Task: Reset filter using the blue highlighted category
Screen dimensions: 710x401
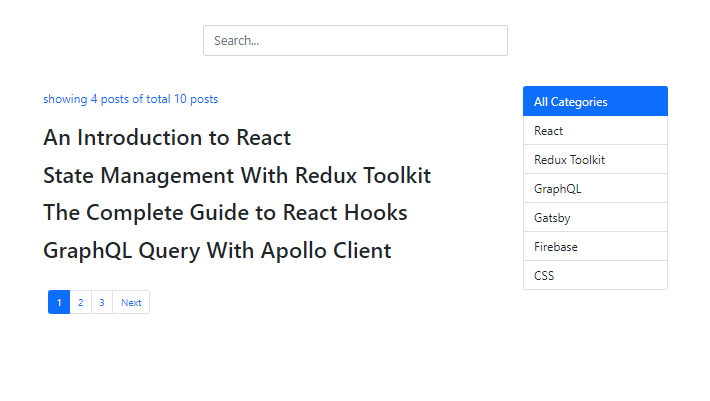Action: pyautogui.click(x=595, y=102)
